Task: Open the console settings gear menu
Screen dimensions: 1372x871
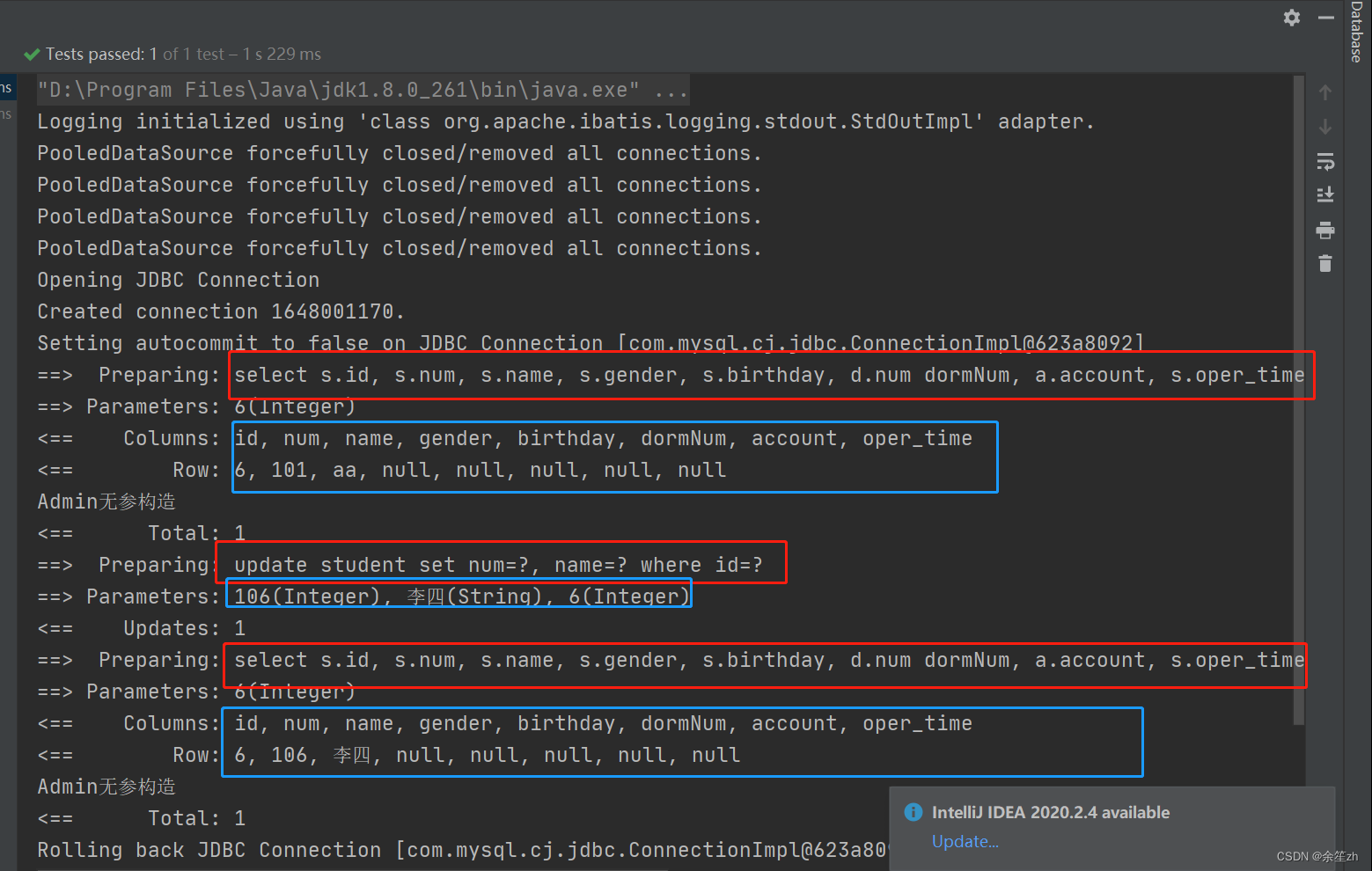Action: pos(1291,18)
